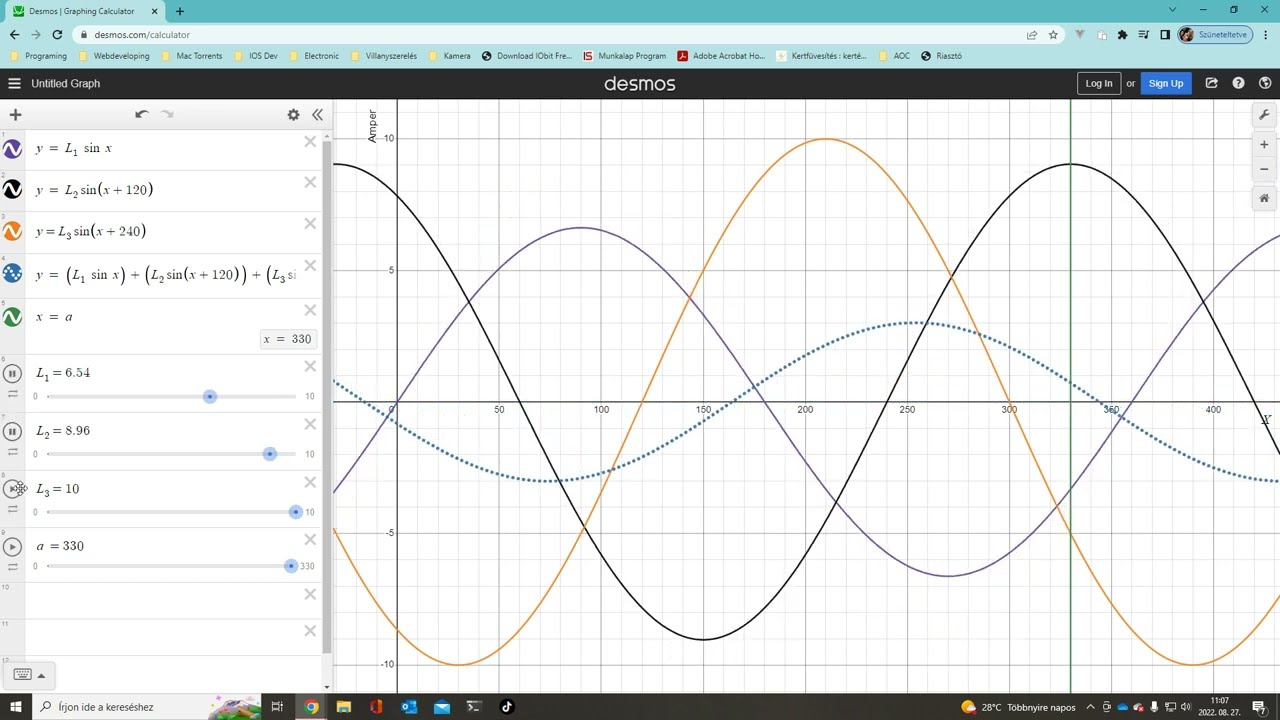1280x720 pixels.
Task: Open the Windows Start menu
Action: tap(15, 707)
